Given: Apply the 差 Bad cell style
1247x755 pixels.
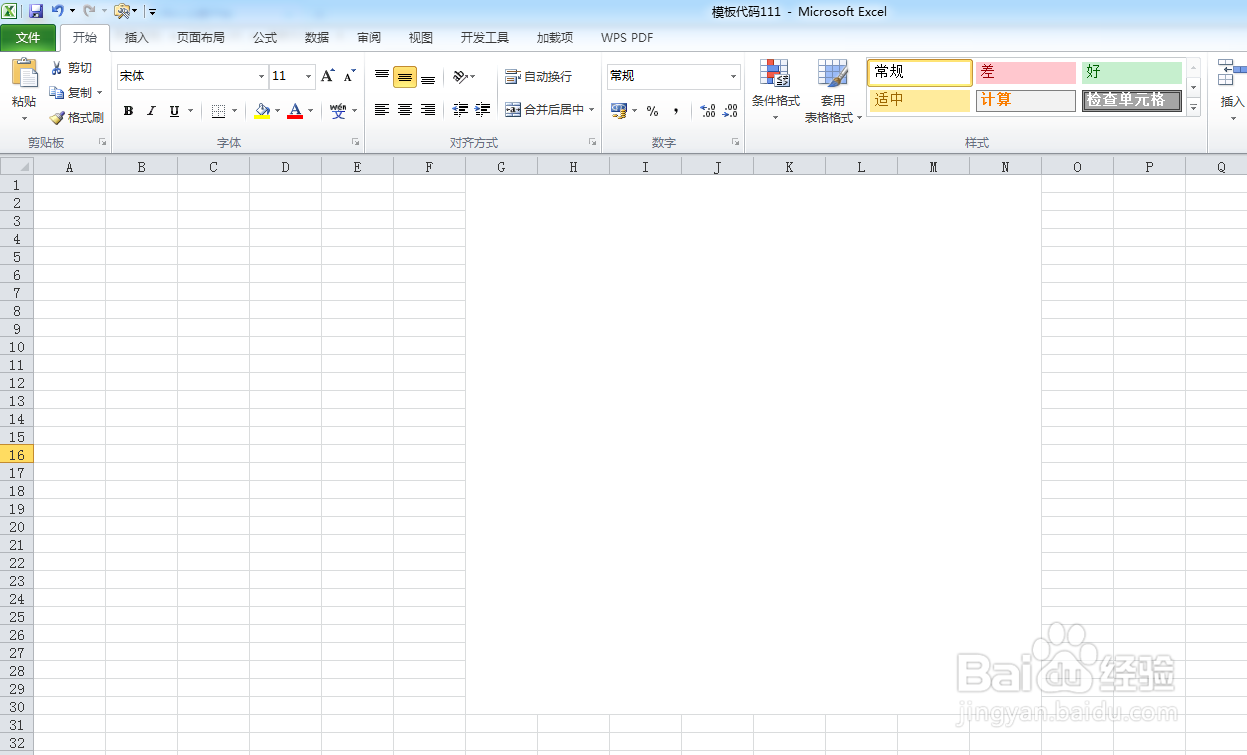Looking at the screenshot, I should tap(1026, 72).
